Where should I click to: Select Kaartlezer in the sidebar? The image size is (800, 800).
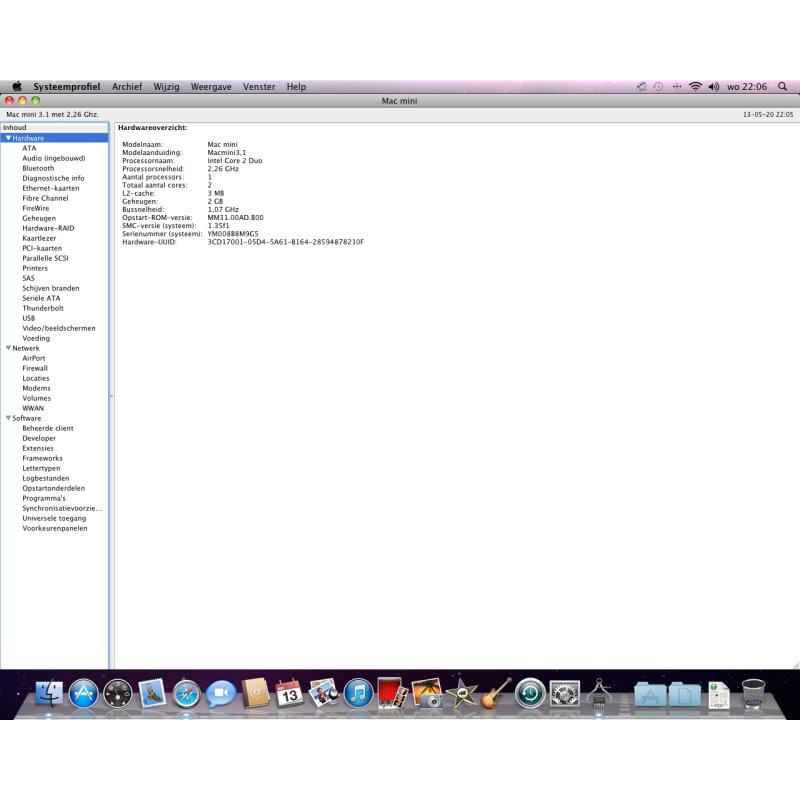[x=39, y=238]
